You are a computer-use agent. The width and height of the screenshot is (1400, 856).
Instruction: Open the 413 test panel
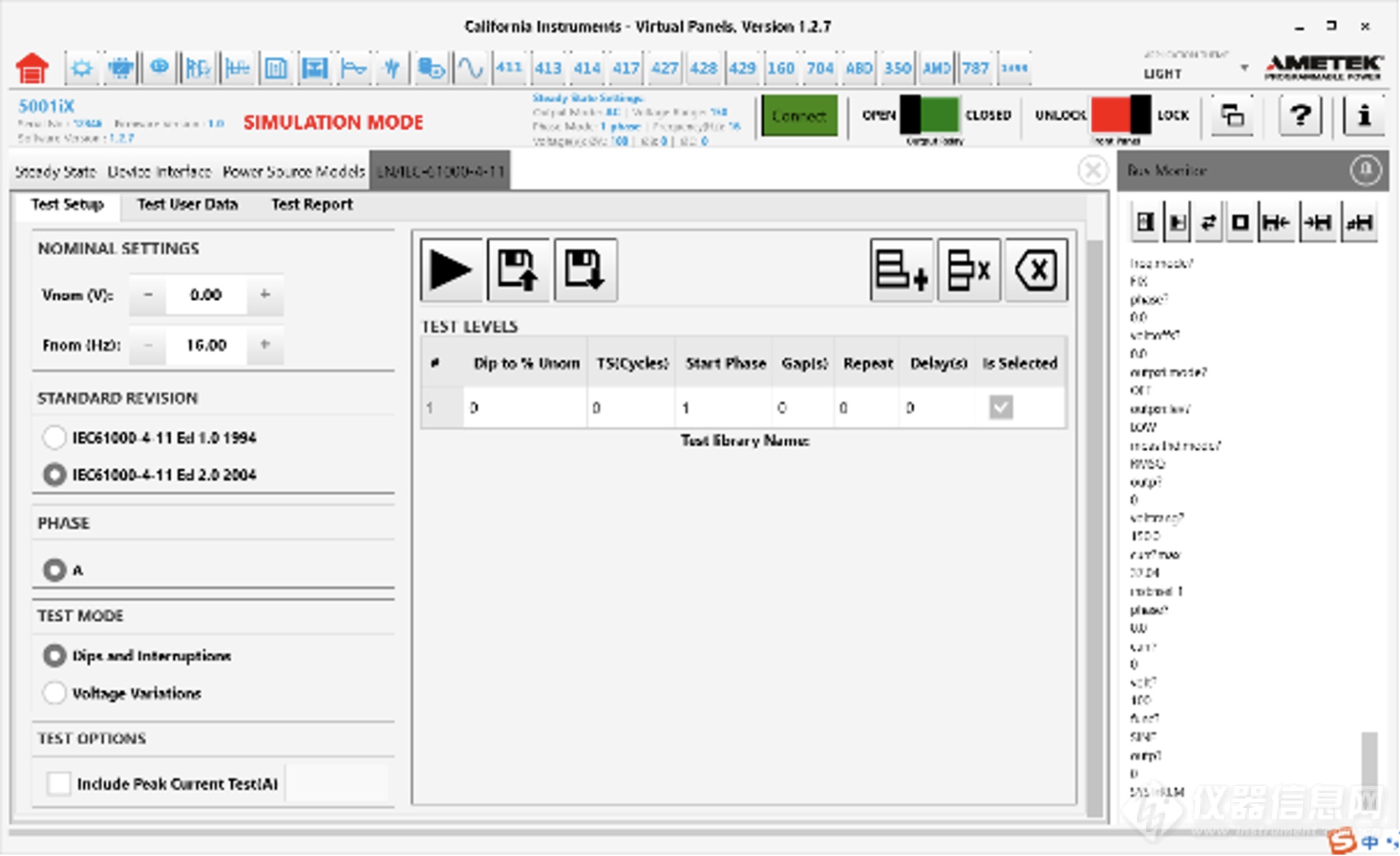coord(548,69)
